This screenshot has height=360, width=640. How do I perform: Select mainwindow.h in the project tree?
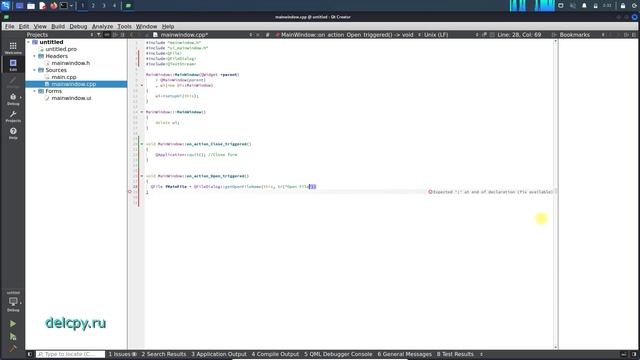pos(71,63)
